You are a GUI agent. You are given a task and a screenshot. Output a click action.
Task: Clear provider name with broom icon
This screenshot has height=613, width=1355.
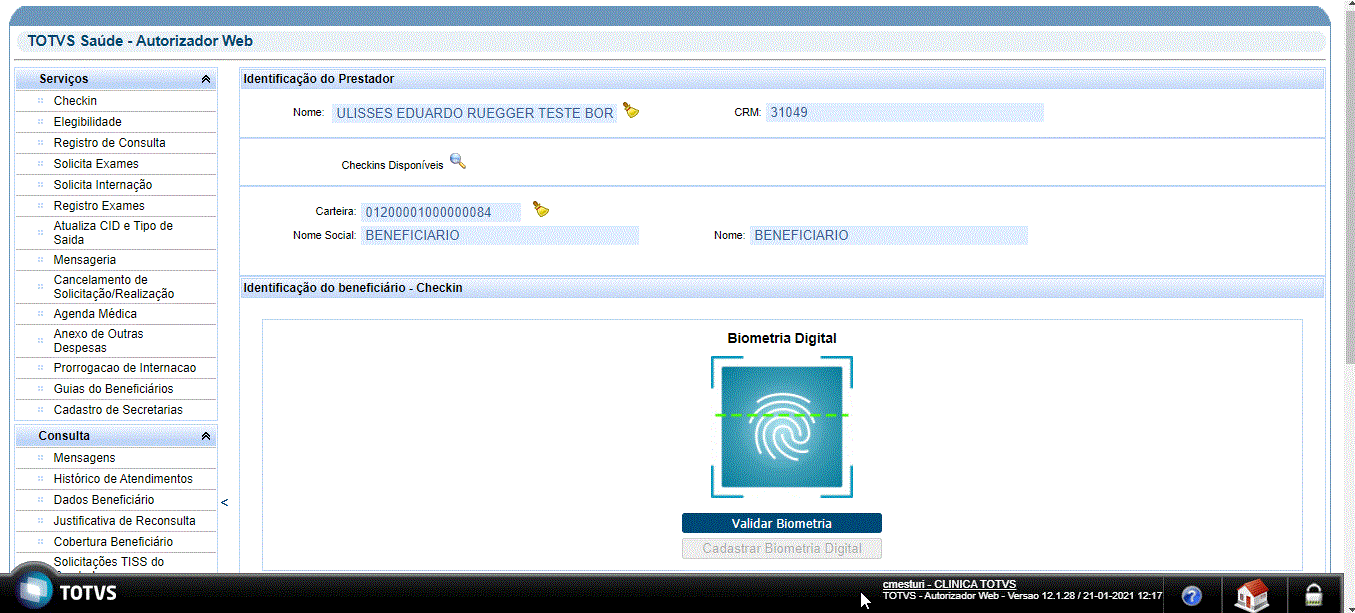[x=631, y=110]
